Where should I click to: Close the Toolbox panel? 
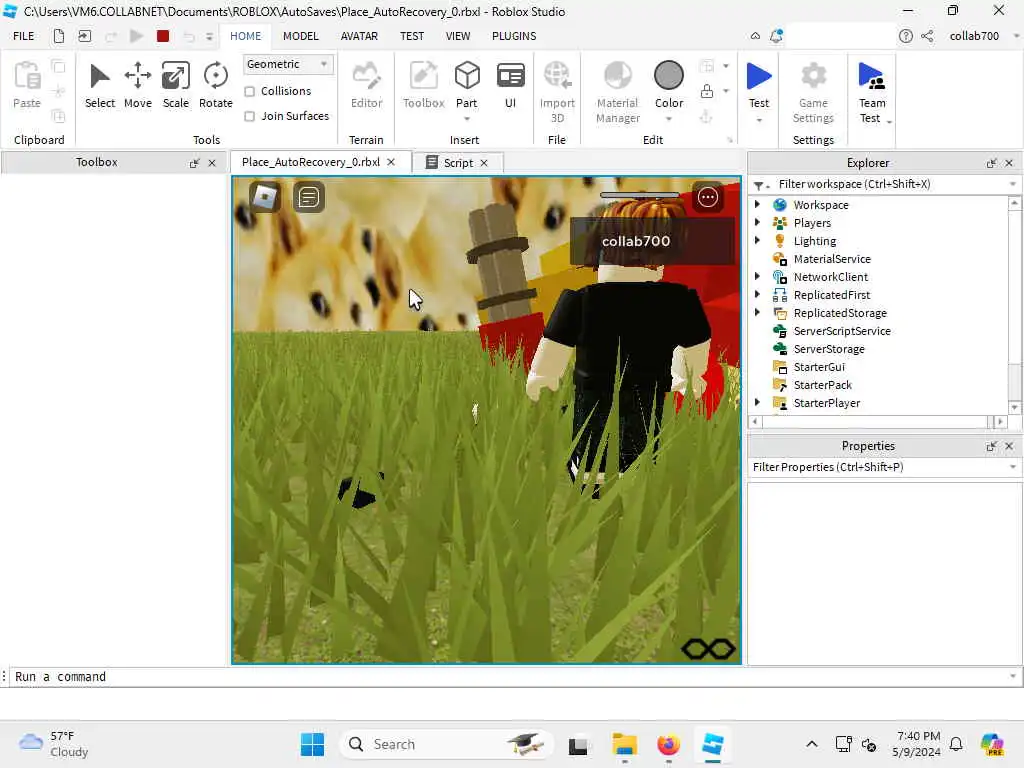(212, 163)
